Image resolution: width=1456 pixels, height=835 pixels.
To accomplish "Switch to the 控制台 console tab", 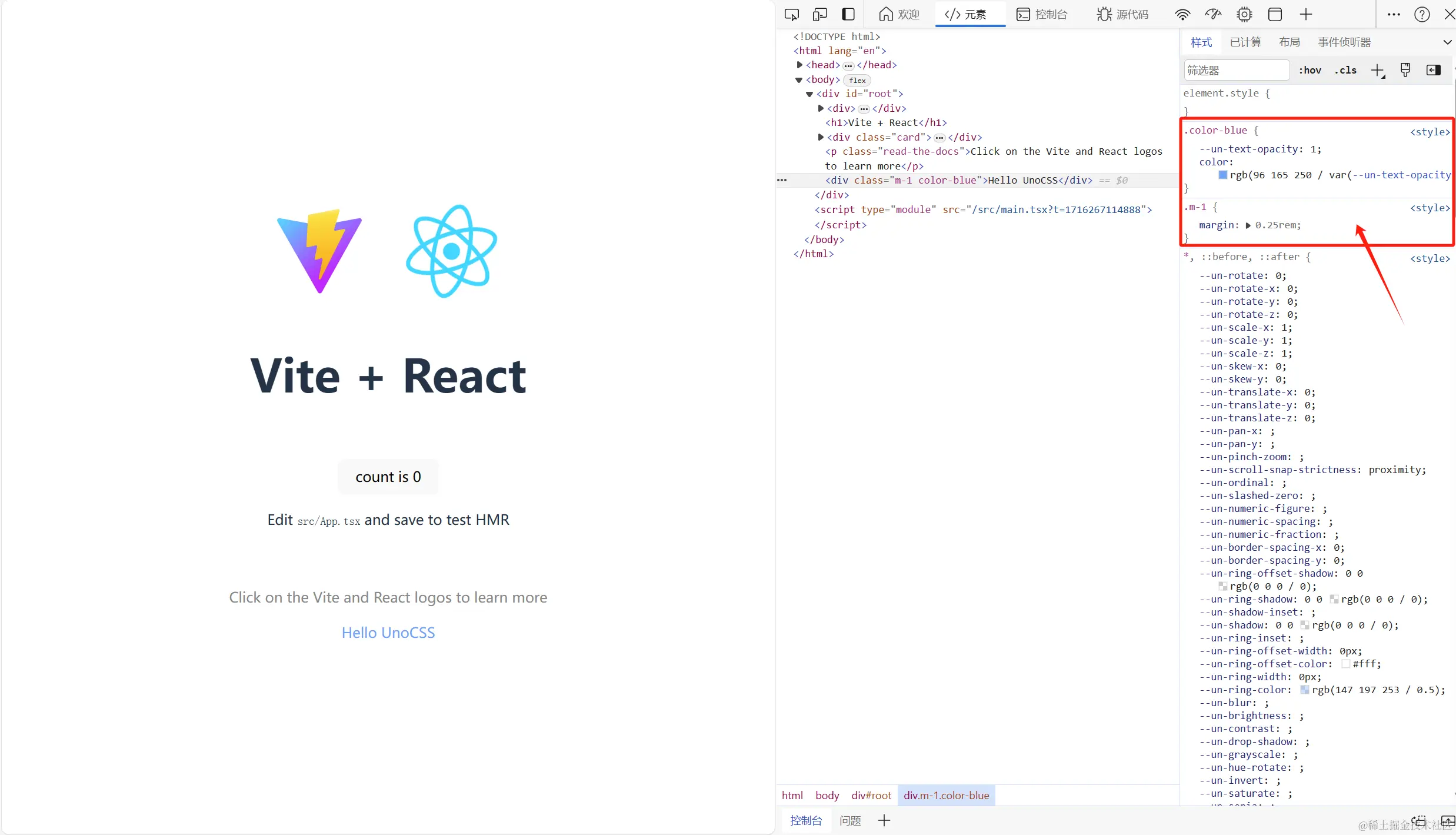I will pyautogui.click(x=1042, y=15).
